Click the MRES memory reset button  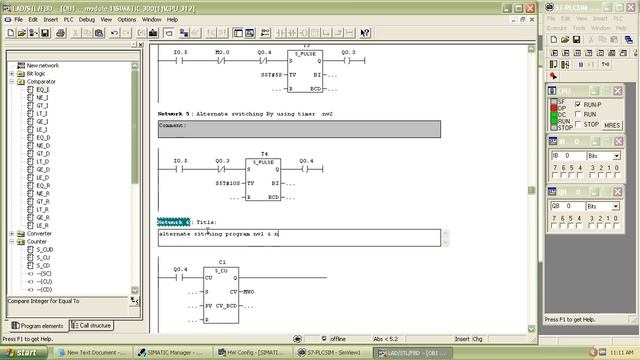tap(612, 125)
